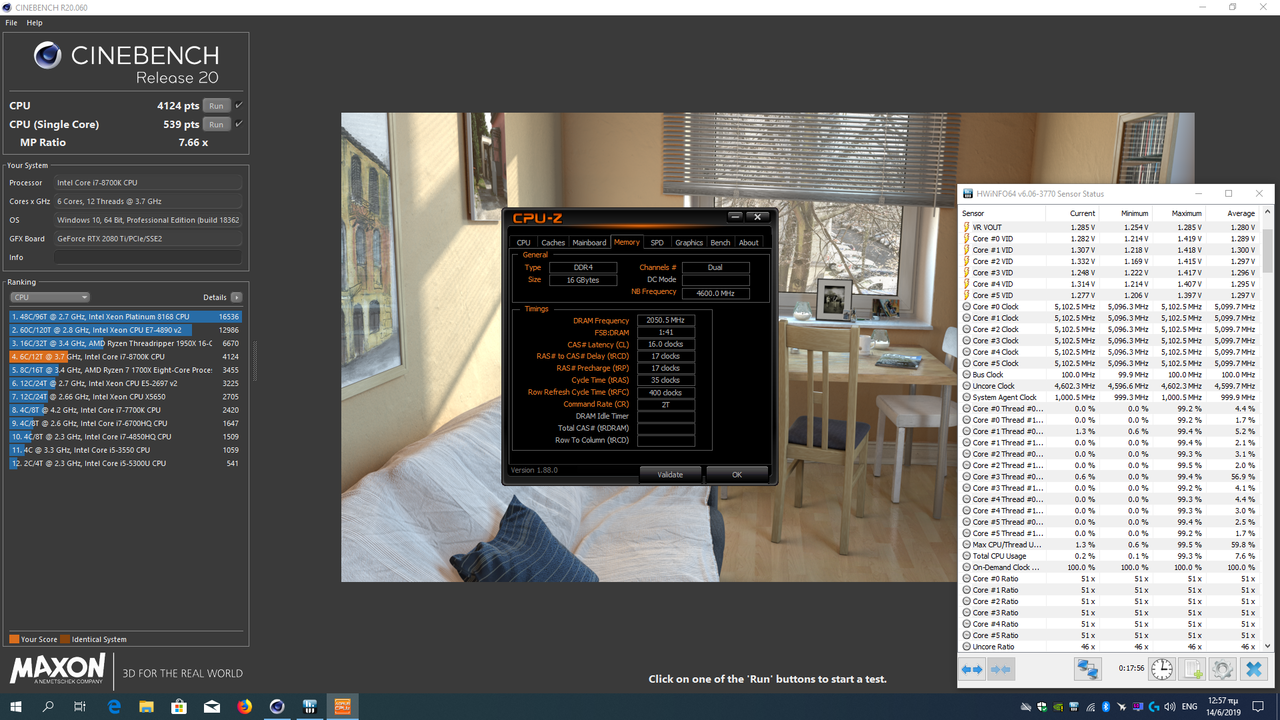Open NVIDIA tray icon
The width and height of the screenshot is (1280, 720).
[x=1058, y=707]
